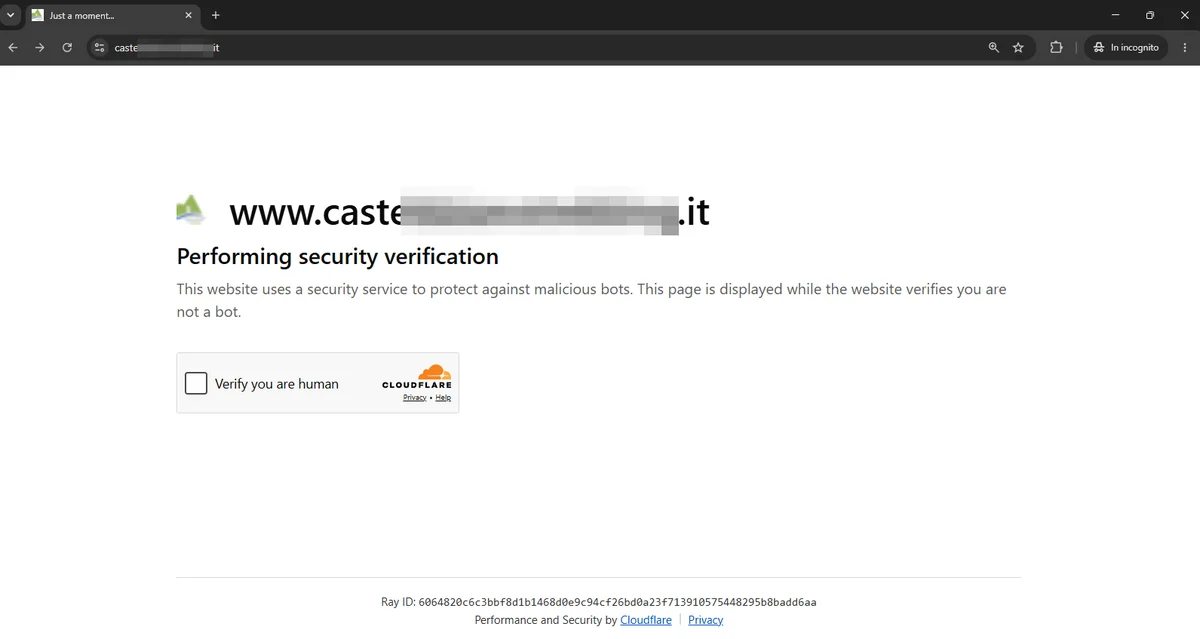Click the Performing security verification heading
The image size is (1200, 639).
point(338,256)
